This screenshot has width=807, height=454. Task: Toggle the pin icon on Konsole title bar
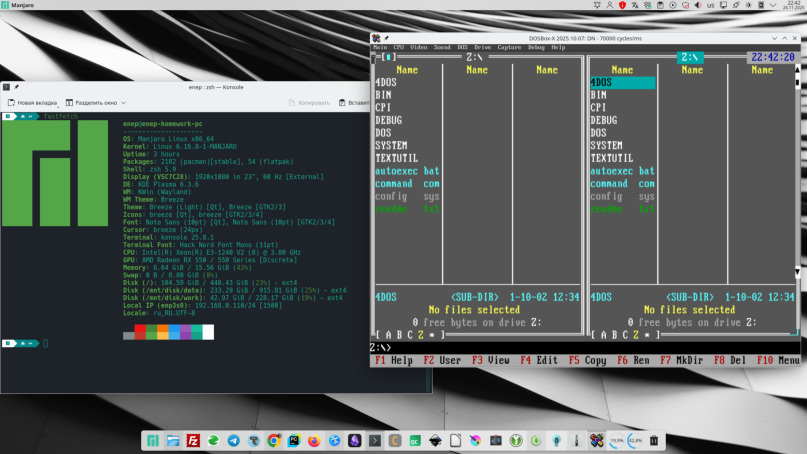[x=17, y=87]
